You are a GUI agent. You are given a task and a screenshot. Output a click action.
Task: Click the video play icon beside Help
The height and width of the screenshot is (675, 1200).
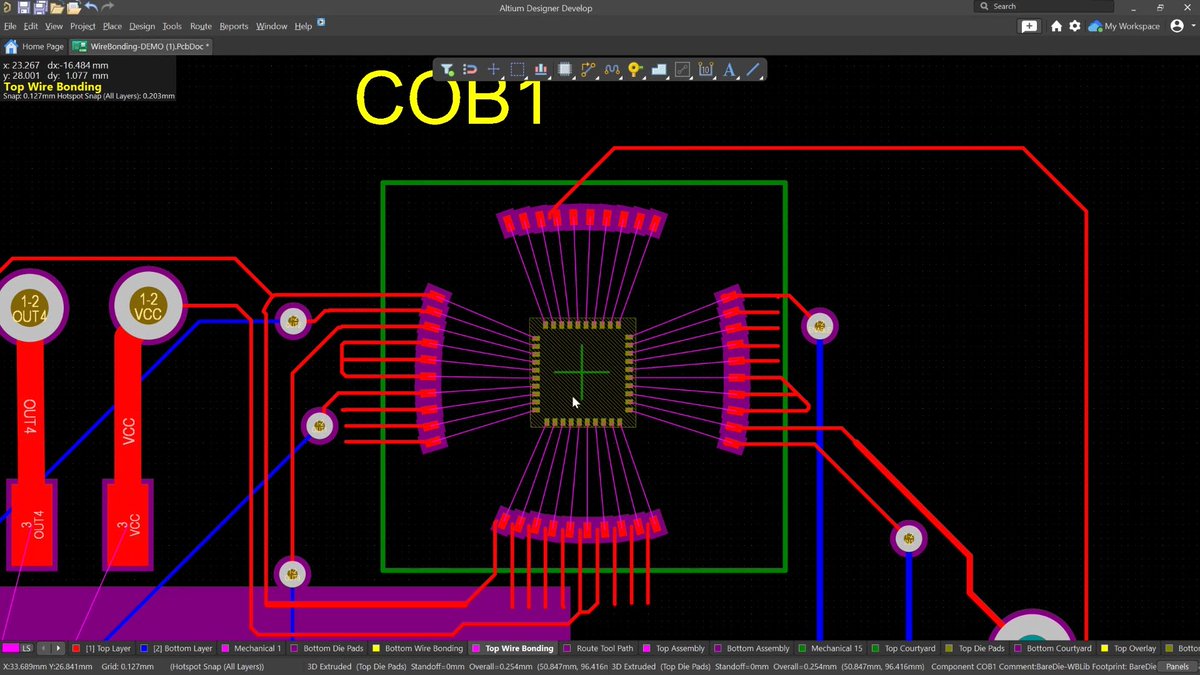pos(322,24)
